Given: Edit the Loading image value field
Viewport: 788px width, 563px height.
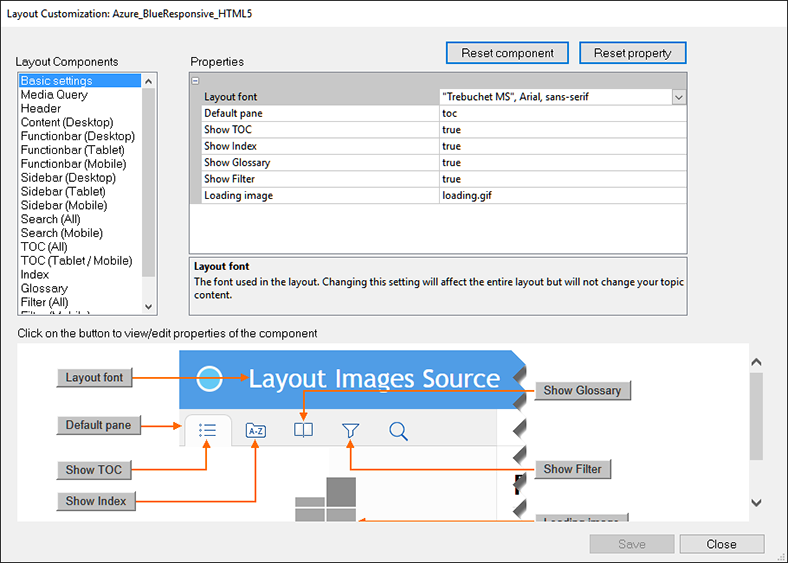Looking at the screenshot, I should (562, 195).
